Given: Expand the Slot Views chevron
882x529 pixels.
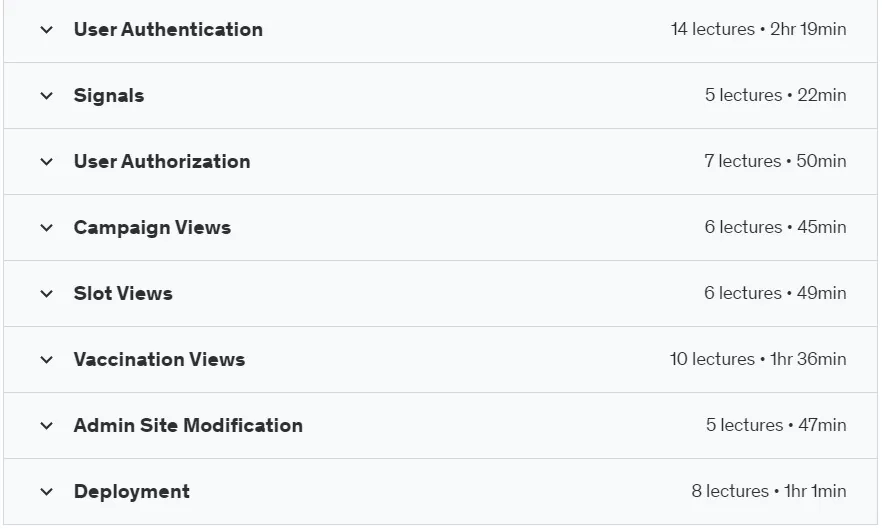Looking at the screenshot, I should (x=47, y=294).
